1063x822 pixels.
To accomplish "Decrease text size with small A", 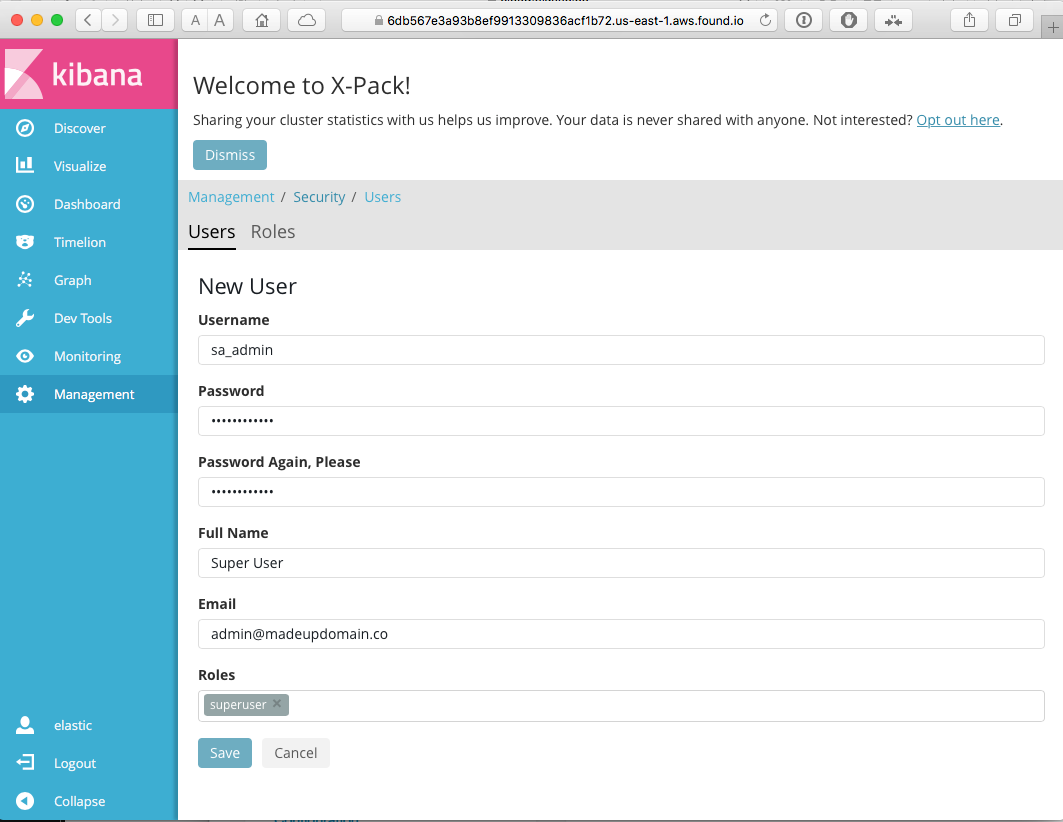I will pyautogui.click(x=195, y=20).
